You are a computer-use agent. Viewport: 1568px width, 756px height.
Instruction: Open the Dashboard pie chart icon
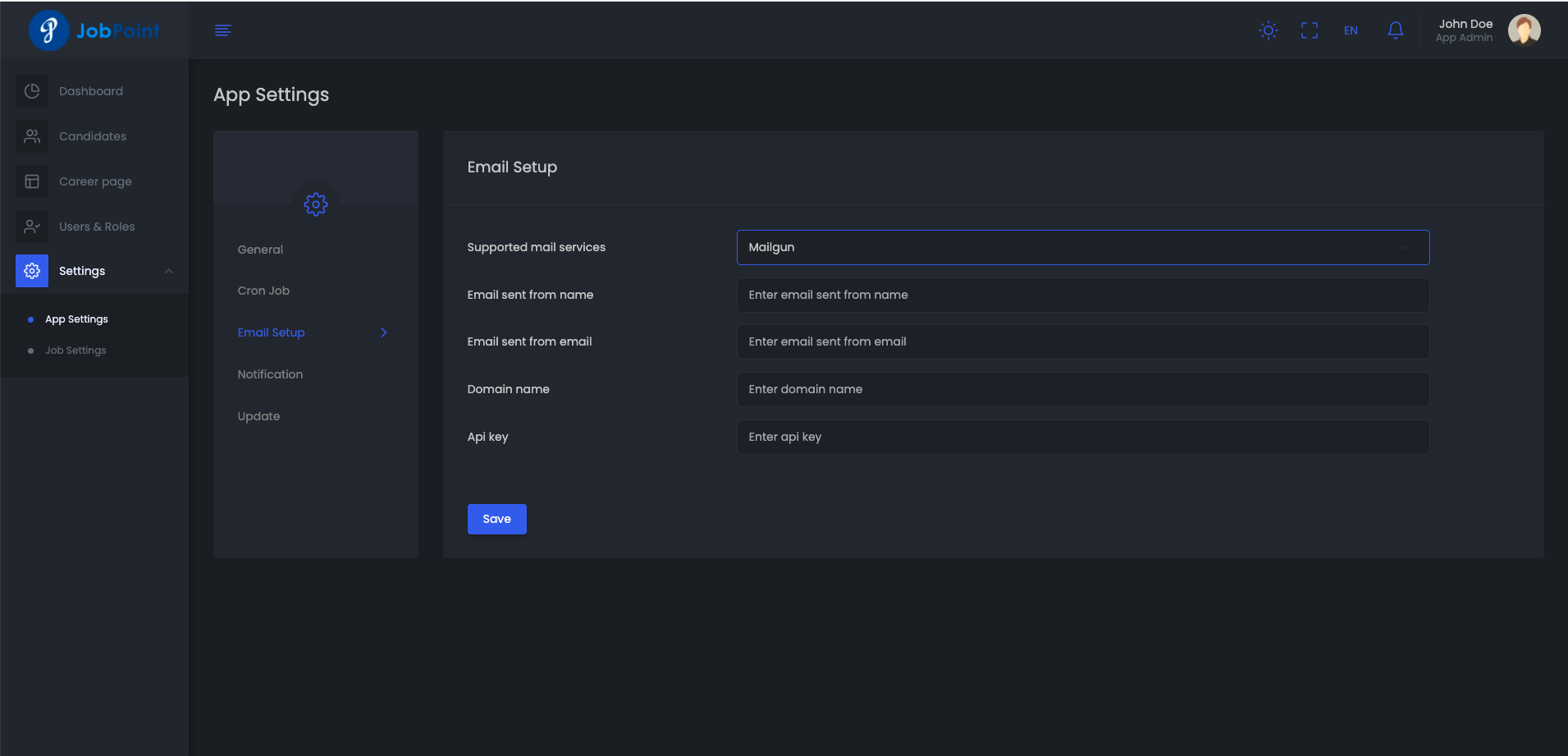pyautogui.click(x=32, y=91)
